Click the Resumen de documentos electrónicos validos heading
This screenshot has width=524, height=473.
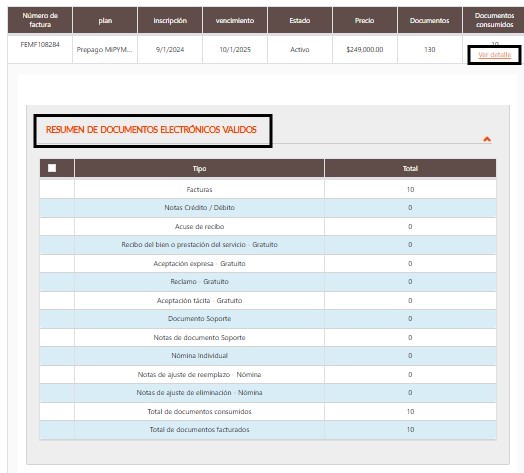point(151,130)
